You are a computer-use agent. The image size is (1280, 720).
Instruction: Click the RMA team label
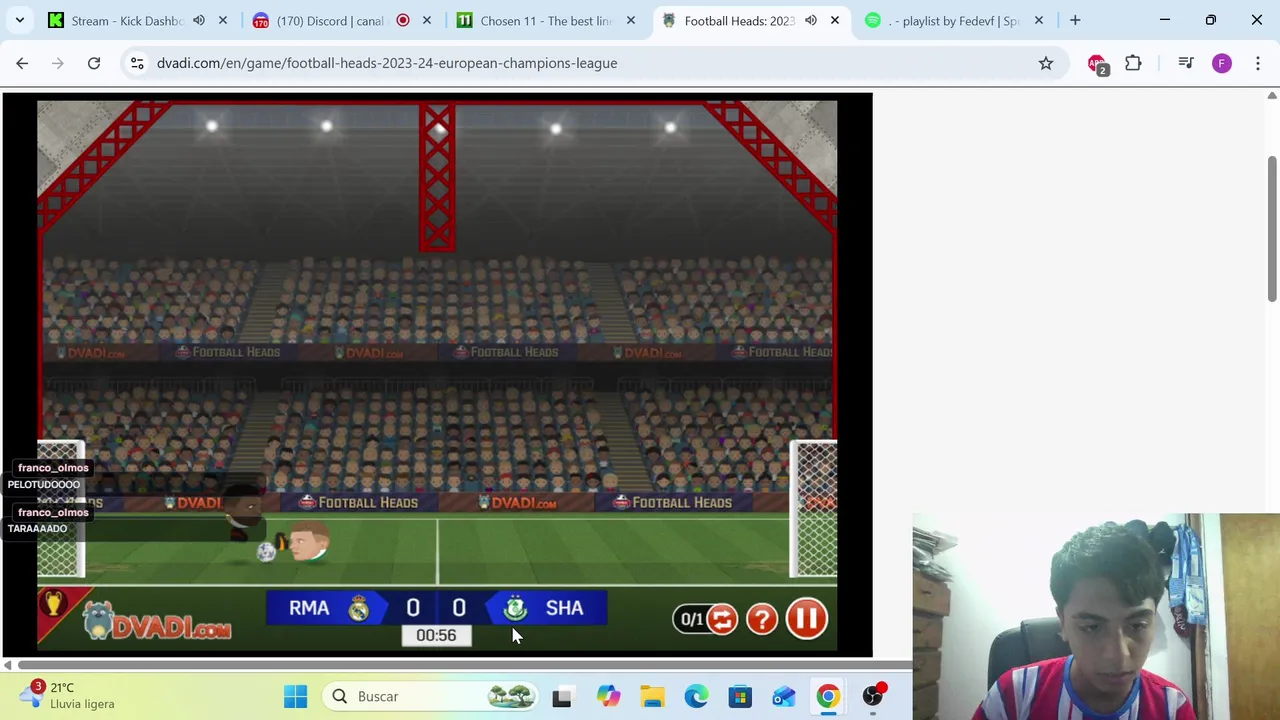pyautogui.click(x=309, y=608)
